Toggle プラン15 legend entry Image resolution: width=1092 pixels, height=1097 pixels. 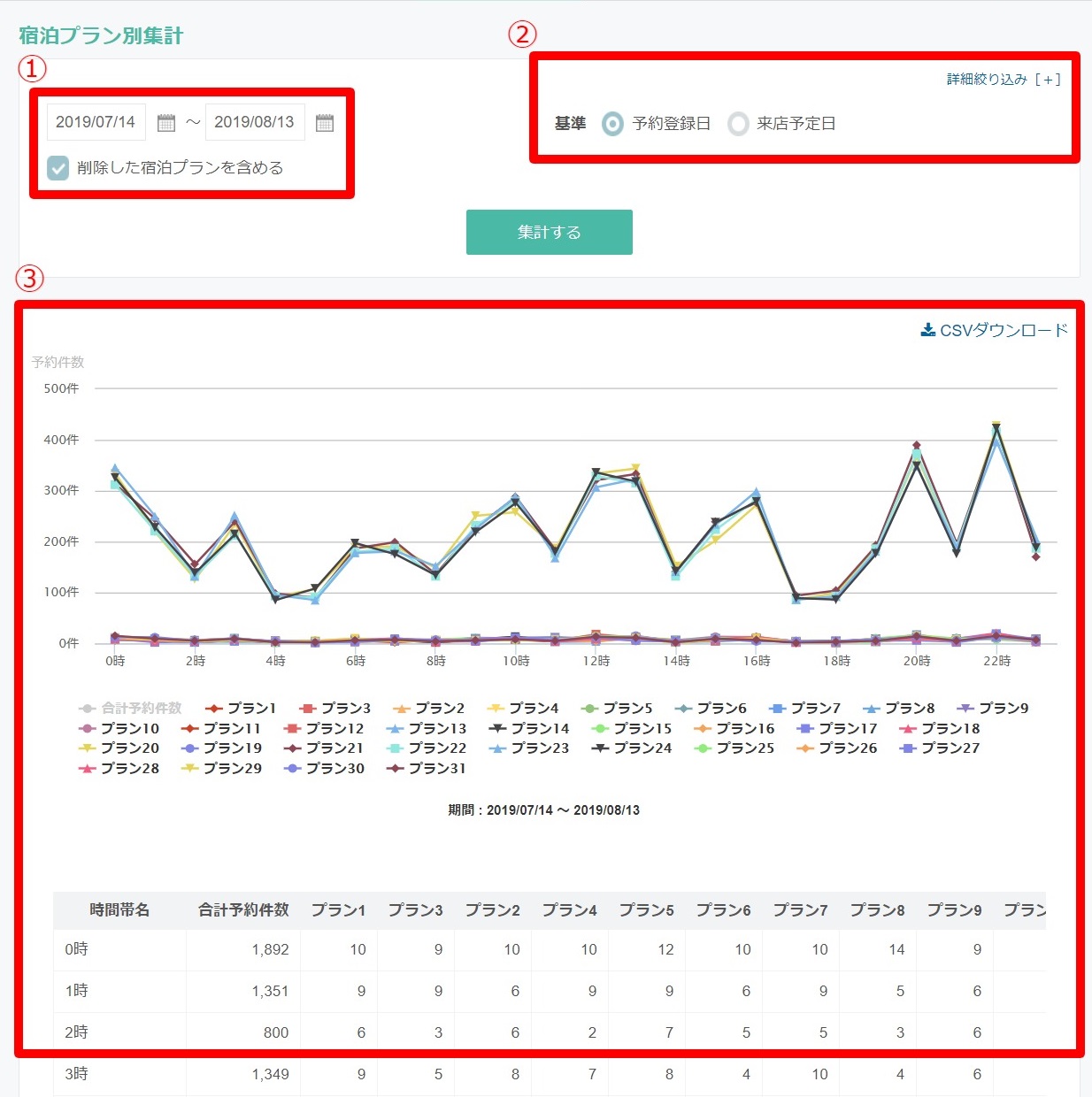[632, 728]
